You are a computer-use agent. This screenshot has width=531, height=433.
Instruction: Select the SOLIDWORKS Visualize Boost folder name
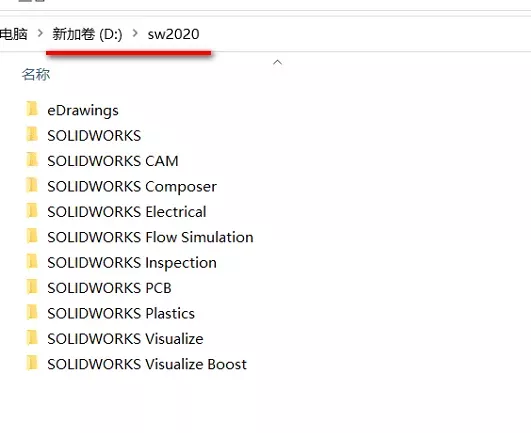pyautogui.click(x=147, y=364)
